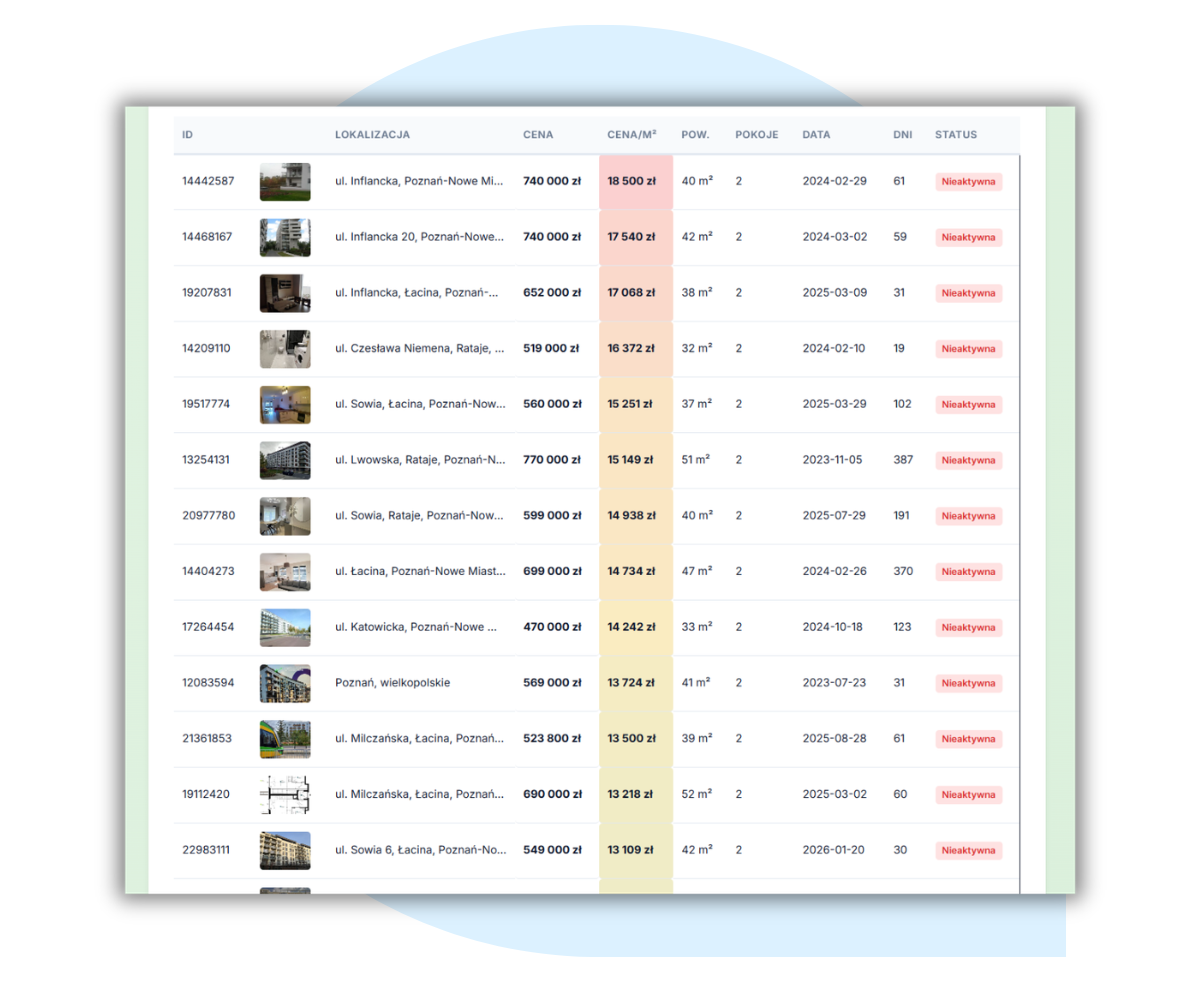This screenshot has width=1200, height=1000.
Task: Sort table by CENA/M² header
Action: pos(632,135)
